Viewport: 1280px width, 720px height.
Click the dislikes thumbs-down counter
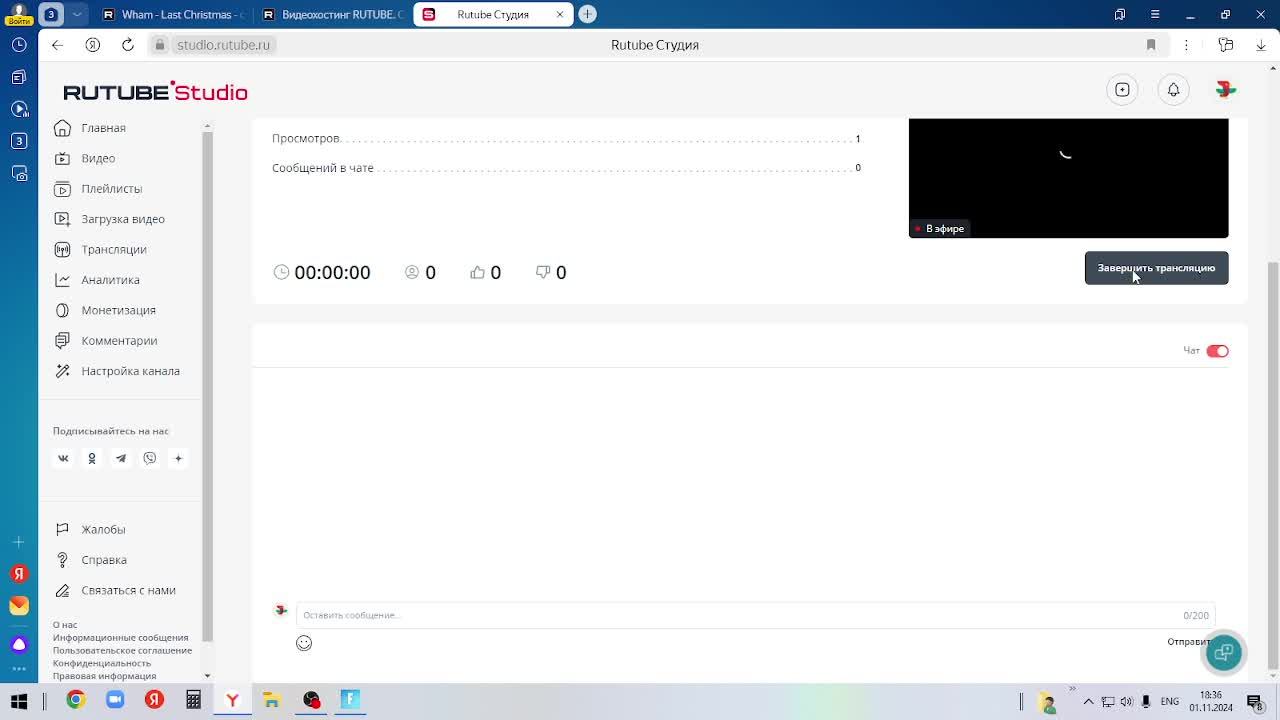coord(551,272)
